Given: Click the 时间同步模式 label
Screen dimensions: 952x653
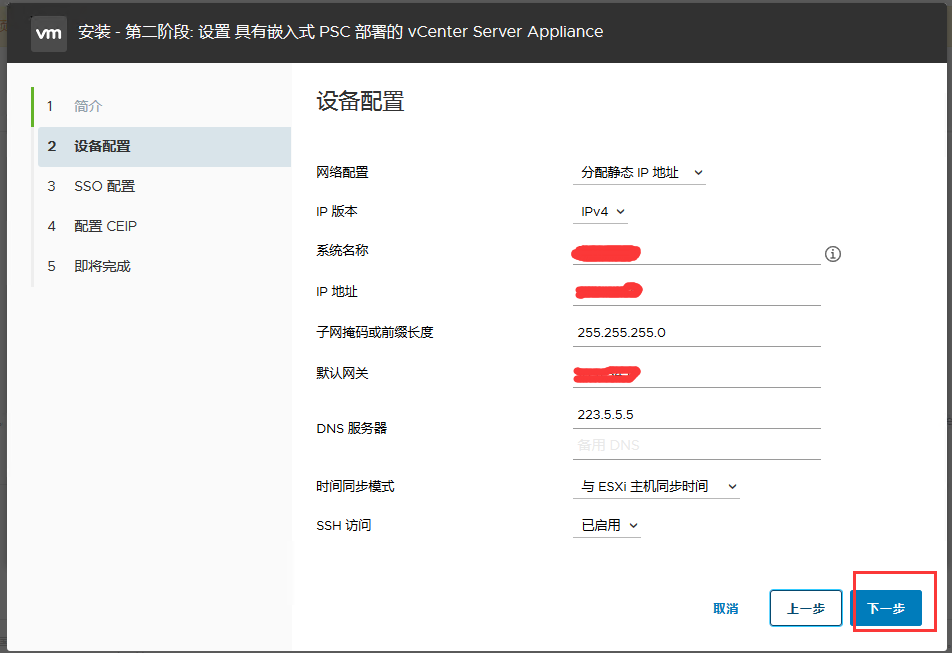Looking at the screenshot, I should click(x=355, y=487).
